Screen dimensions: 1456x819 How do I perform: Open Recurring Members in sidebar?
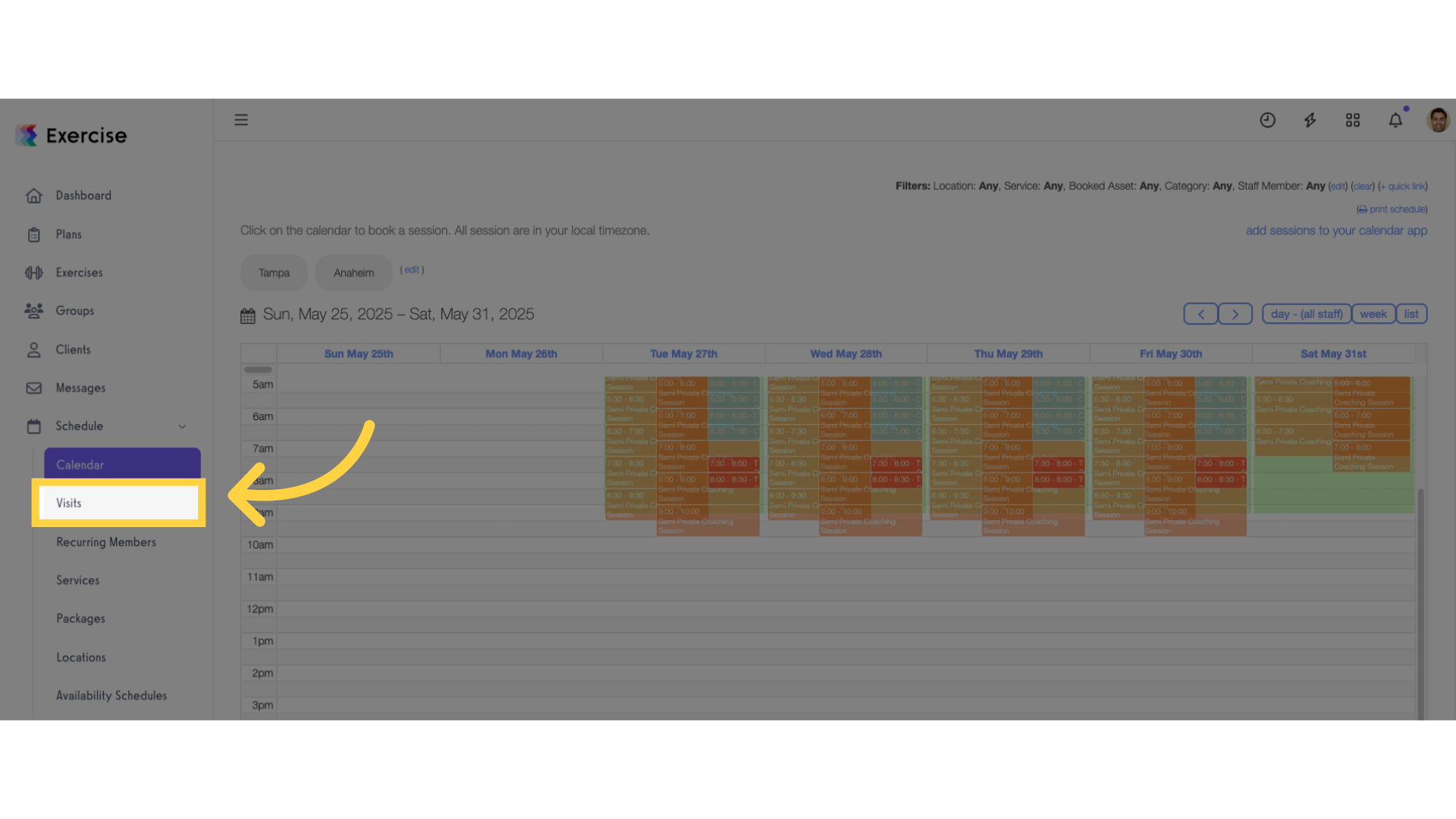tap(106, 542)
